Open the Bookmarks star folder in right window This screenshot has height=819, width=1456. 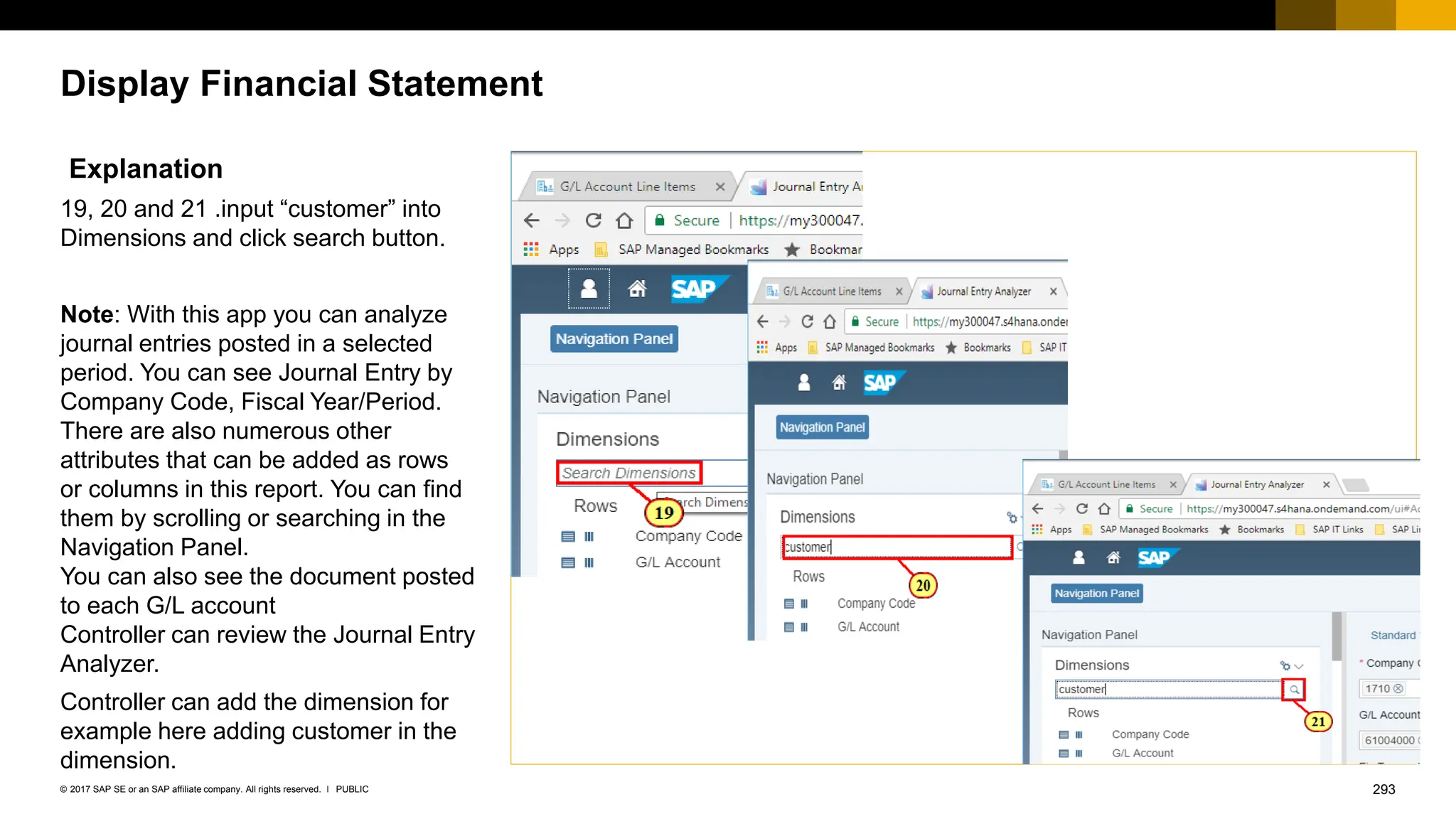point(1252,529)
